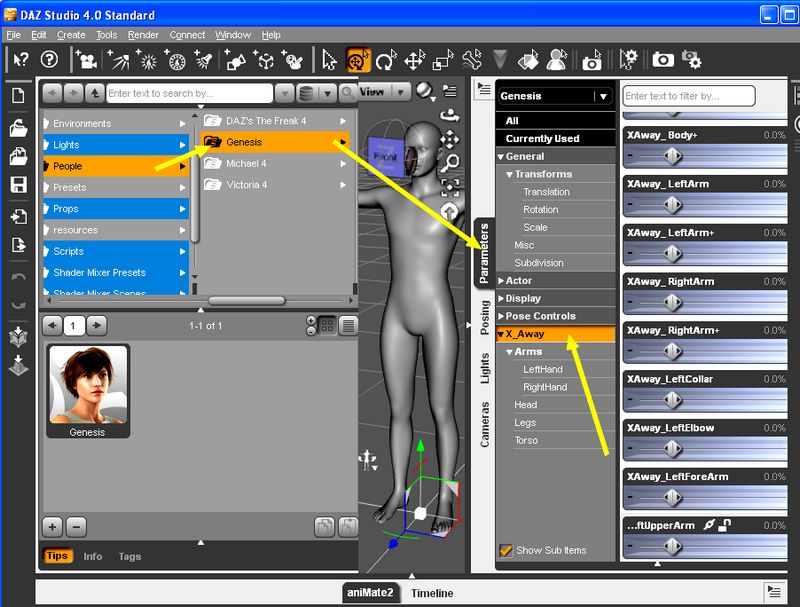Click the viewport orbit camera icon
800x607 pixels.
(449, 116)
